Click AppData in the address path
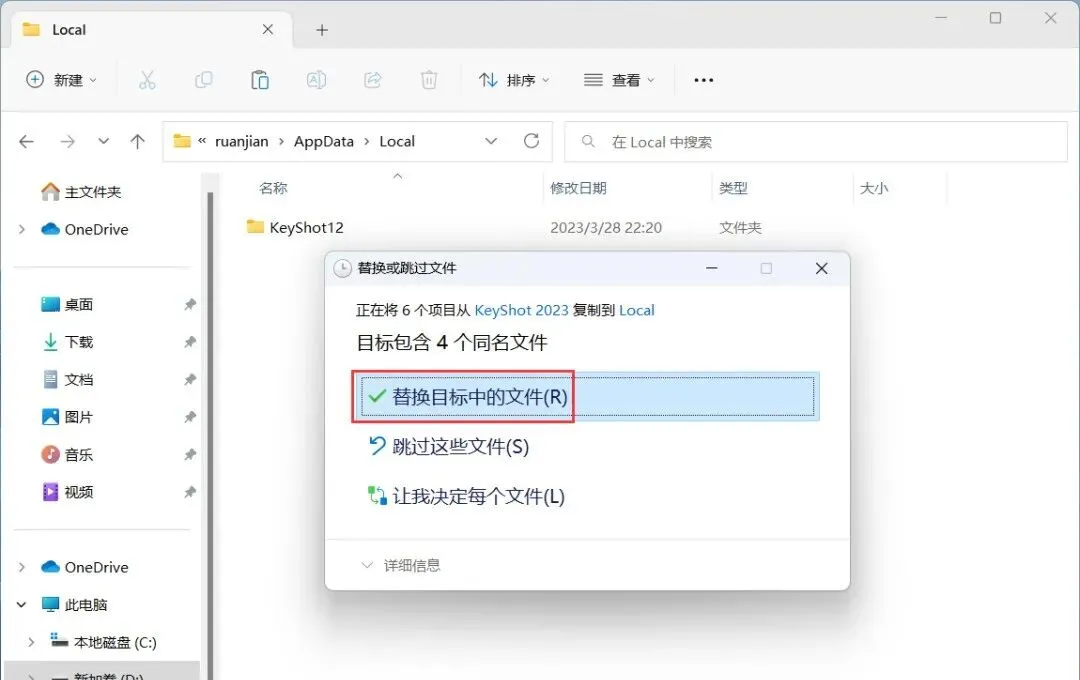 click(x=324, y=141)
